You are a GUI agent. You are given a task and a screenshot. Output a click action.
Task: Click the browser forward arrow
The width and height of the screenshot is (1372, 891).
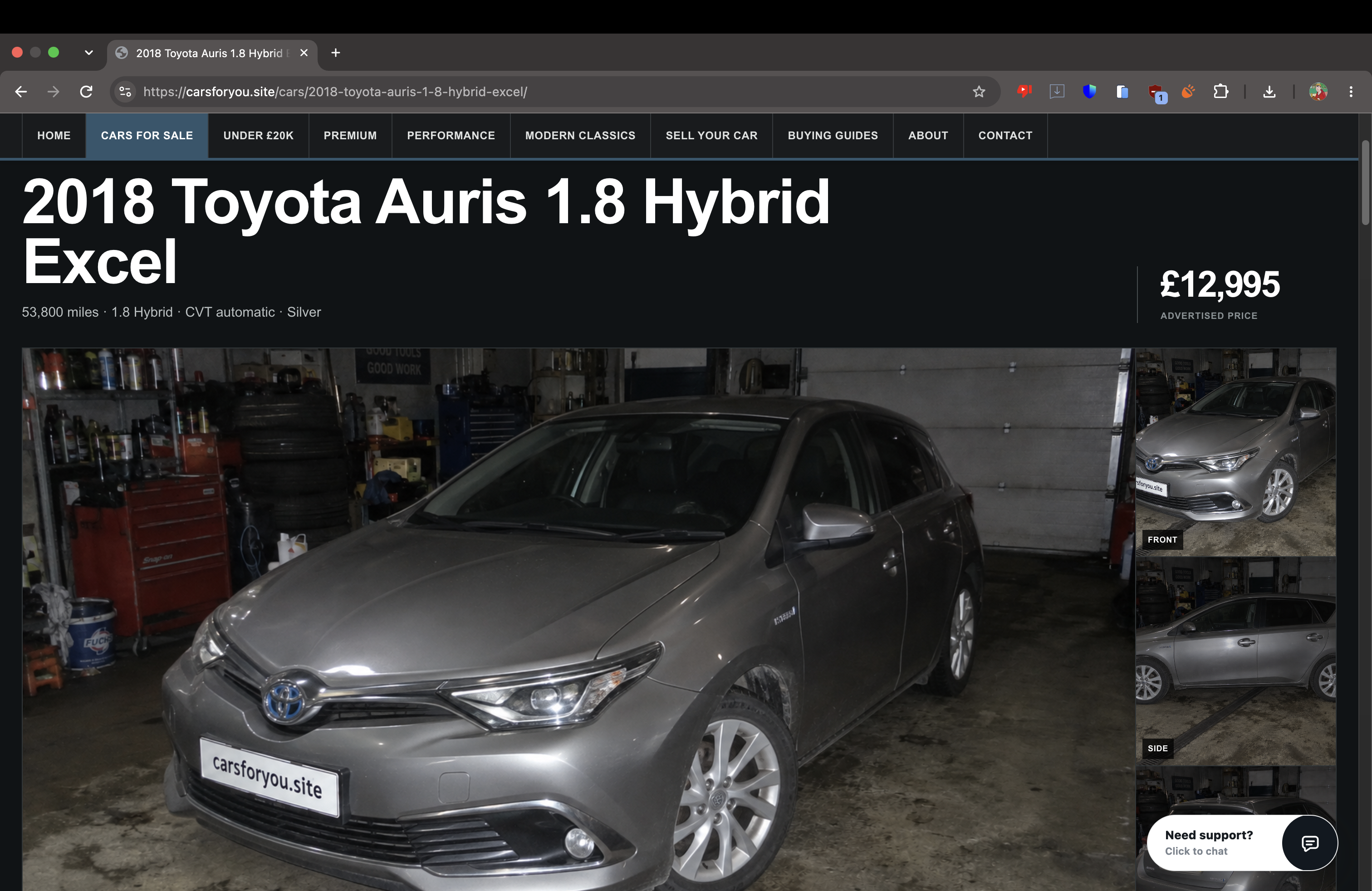point(53,92)
